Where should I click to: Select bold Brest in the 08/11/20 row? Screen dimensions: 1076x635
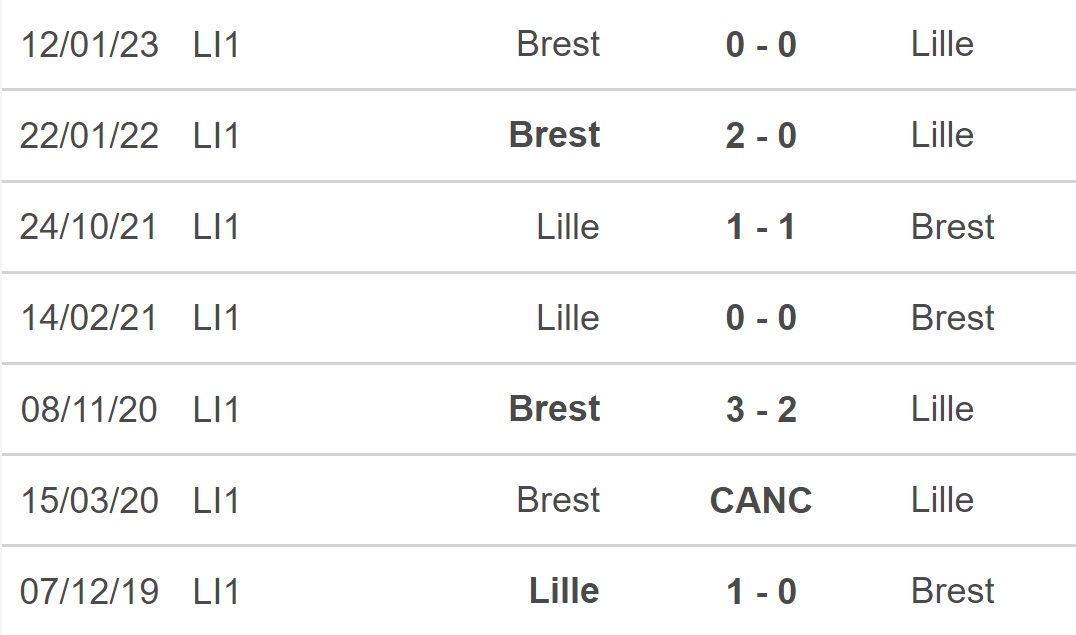point(554,408)
